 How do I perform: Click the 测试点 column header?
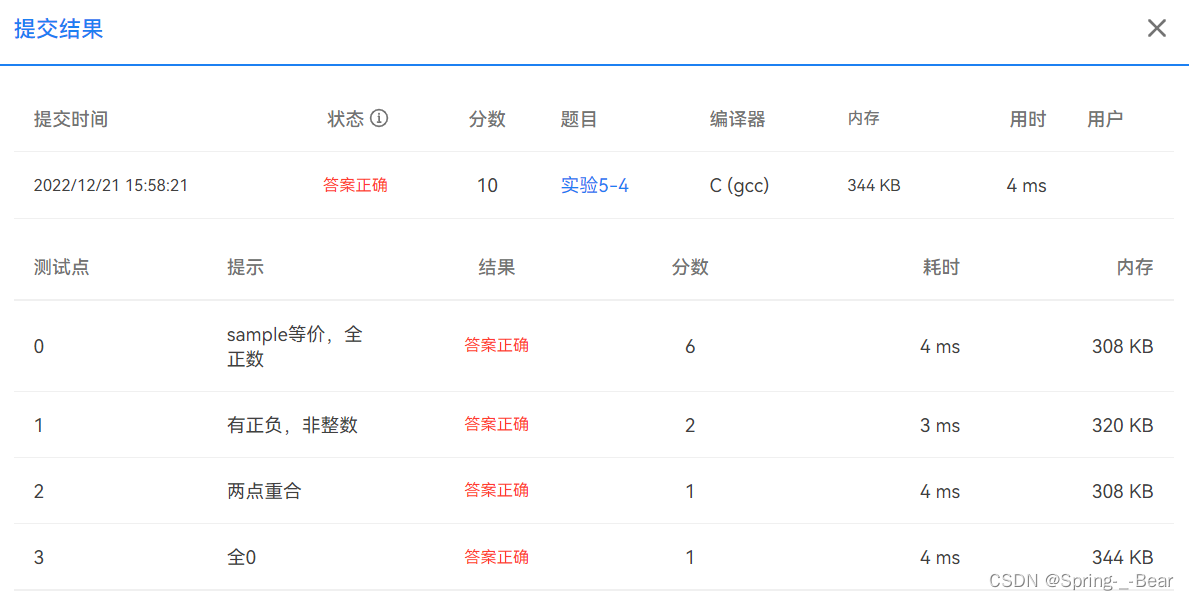61,267
